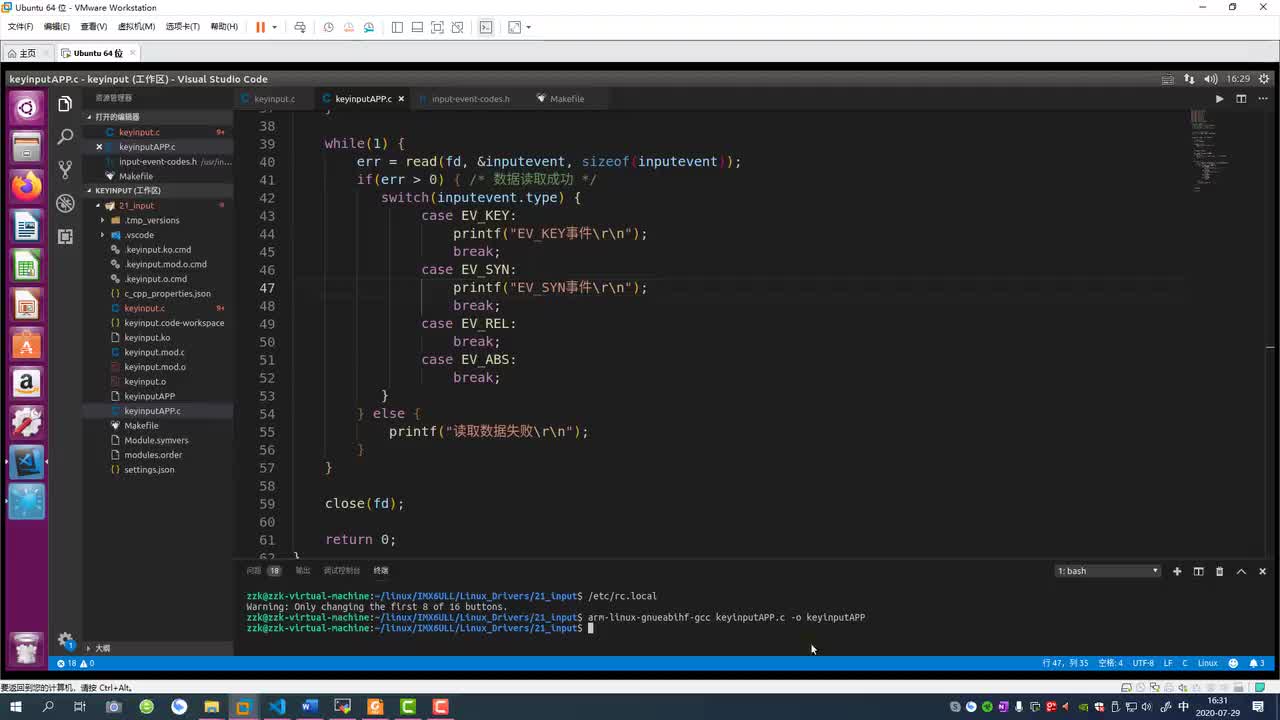This screenshot has height=720, width=1280.
Task: Collapse the 21_input folder
Action: tap(136, 205)
